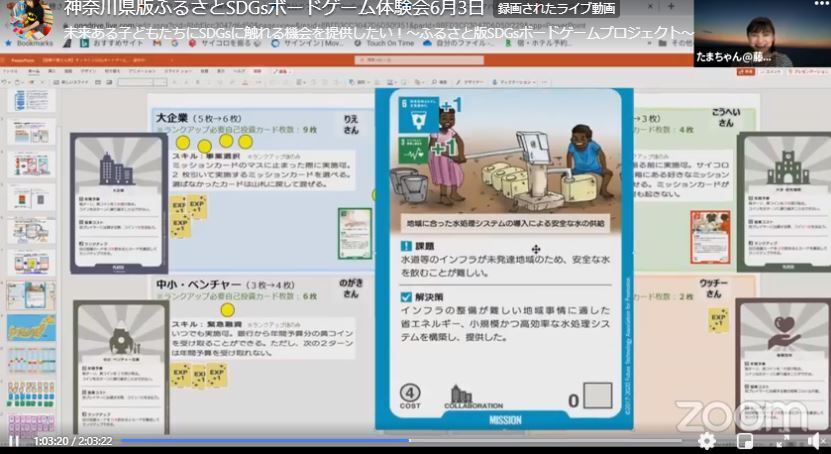Click the heart-in-hand card icon

coord(780,329)
